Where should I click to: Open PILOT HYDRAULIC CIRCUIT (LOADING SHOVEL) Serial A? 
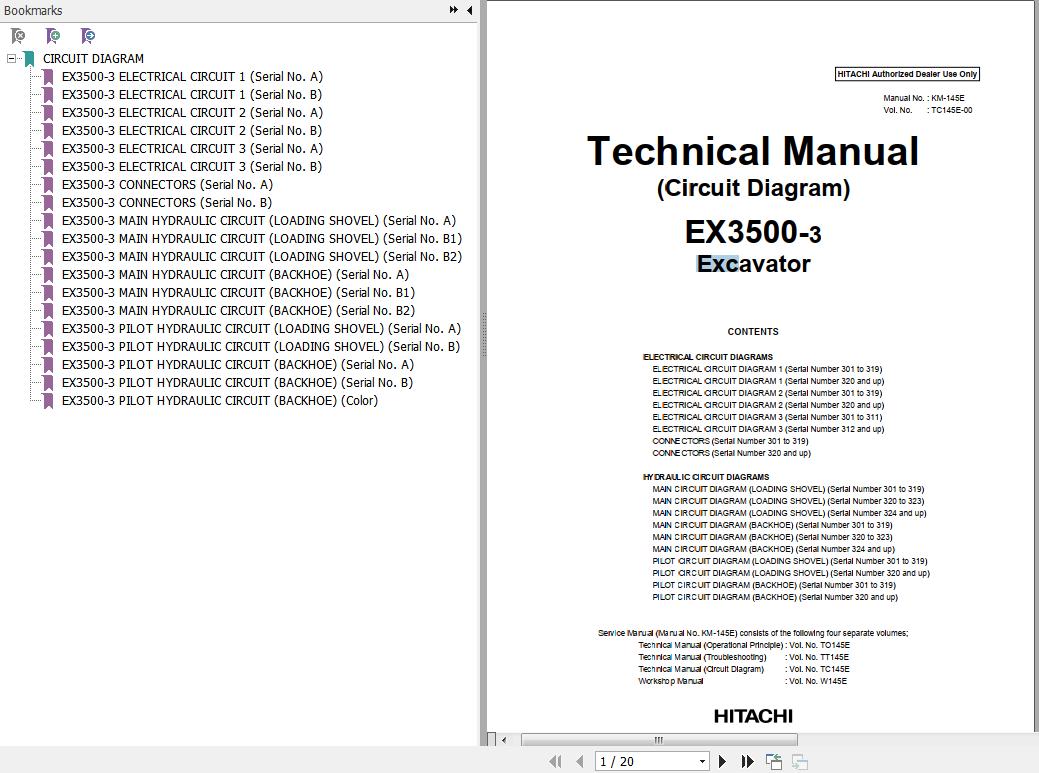click(261, 328)
